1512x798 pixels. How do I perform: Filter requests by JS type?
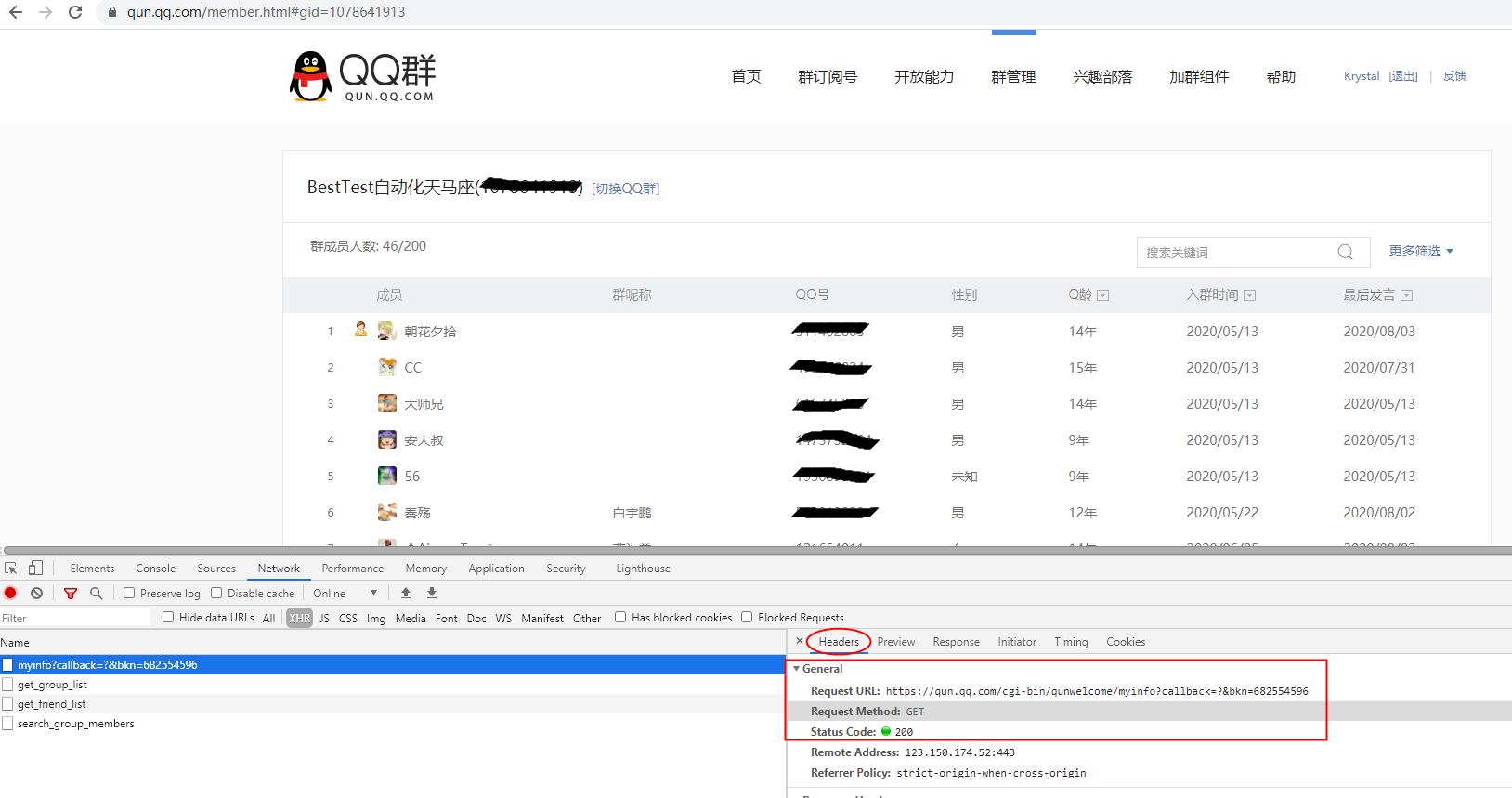[324, 618]
